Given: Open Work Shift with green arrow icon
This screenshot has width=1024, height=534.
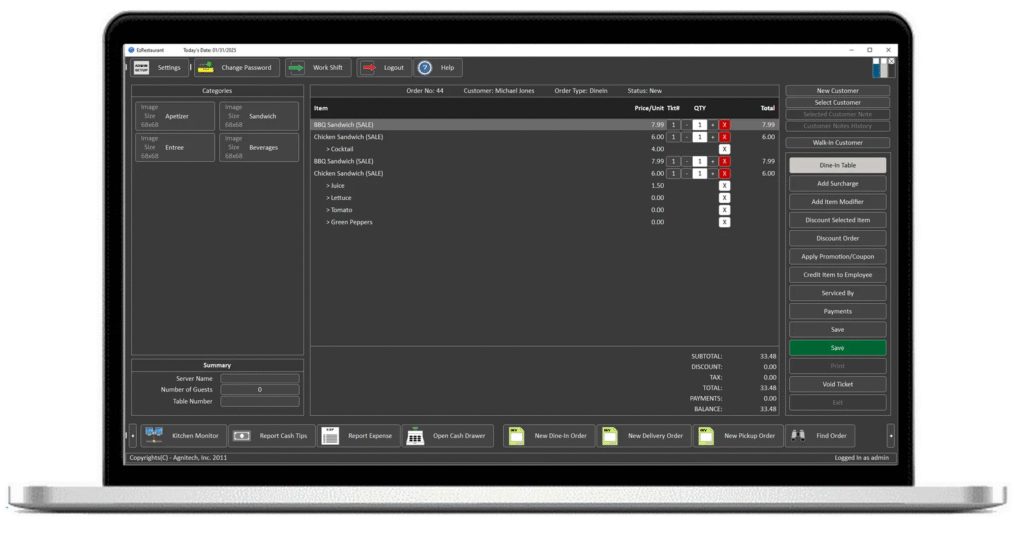Looking at the screenshot, I should click(x=316, y=68).
